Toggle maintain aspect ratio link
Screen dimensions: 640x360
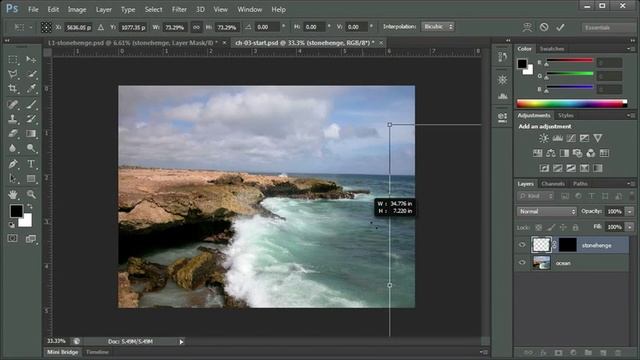[x=196, y=27]
